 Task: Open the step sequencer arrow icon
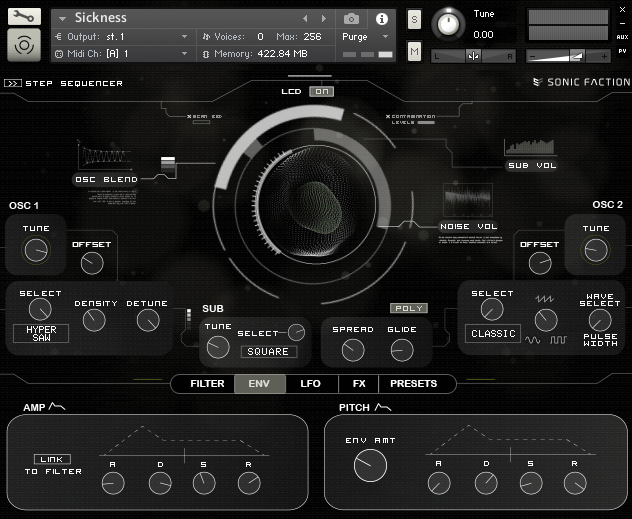[12, 83]
